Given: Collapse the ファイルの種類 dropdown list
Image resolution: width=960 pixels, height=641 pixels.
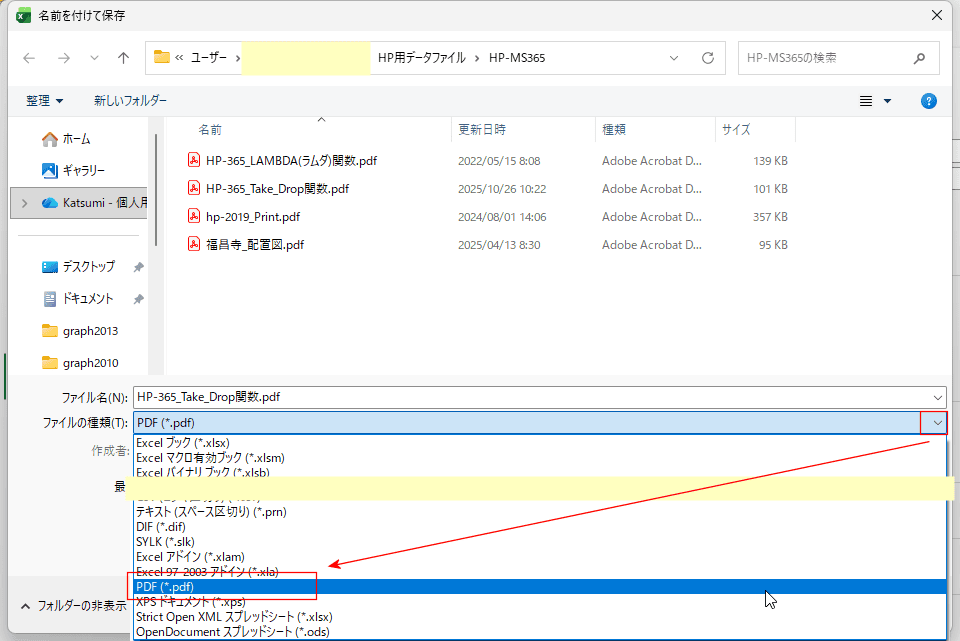Looking at the screenshot, I should (x=936, y=423).
